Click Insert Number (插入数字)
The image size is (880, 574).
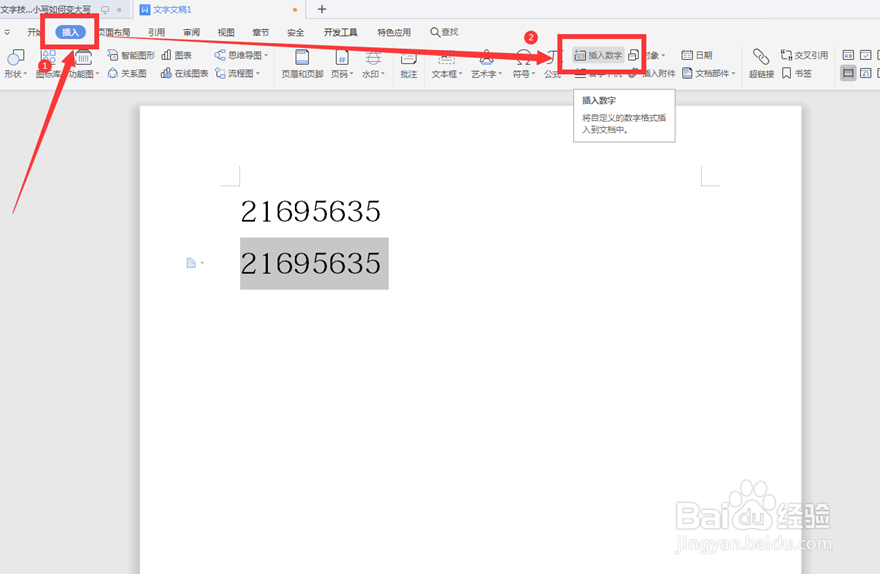point(598,55)
